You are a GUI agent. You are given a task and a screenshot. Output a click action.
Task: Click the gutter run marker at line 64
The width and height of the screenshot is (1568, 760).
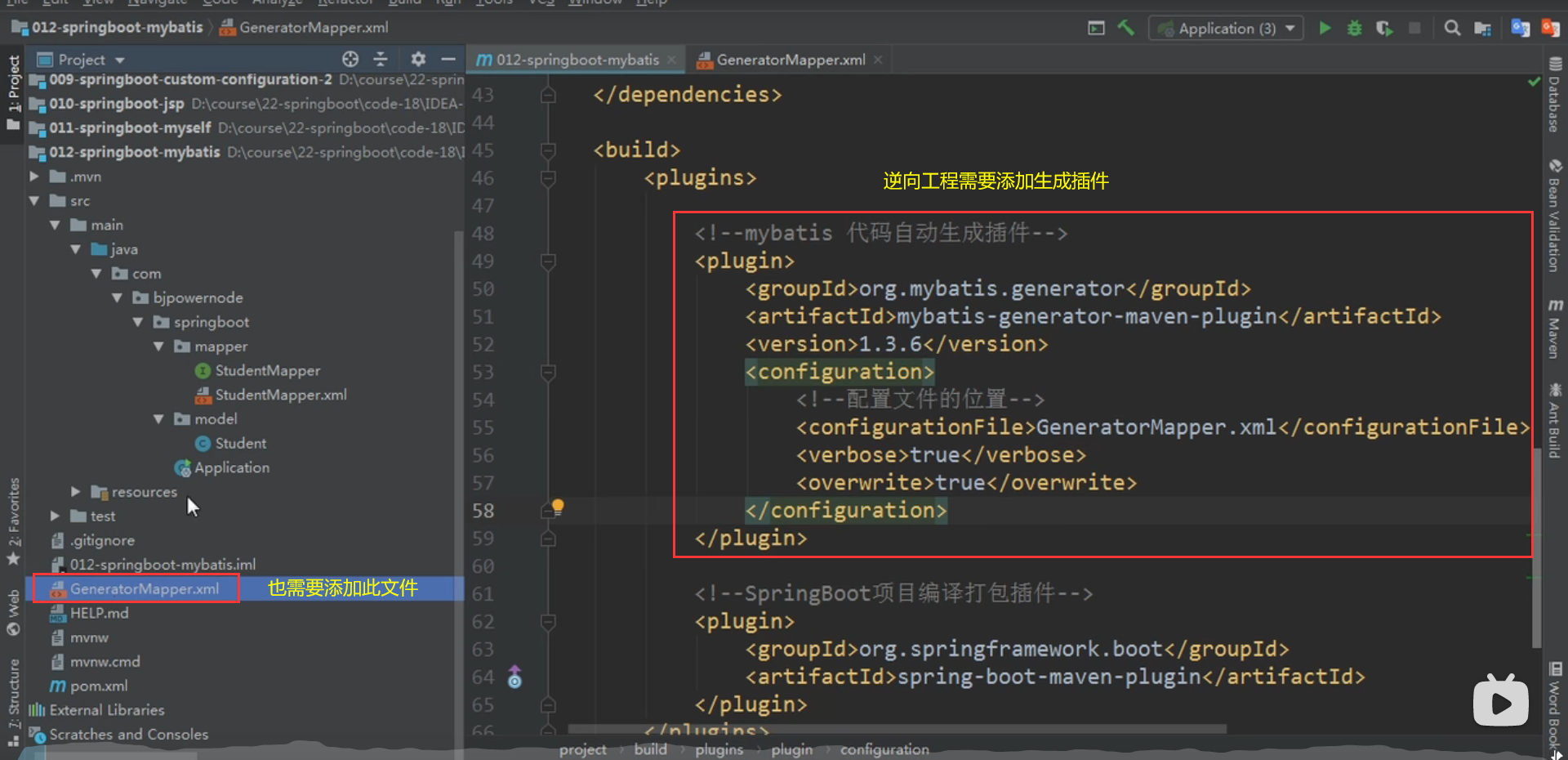(x=514, y=677)
